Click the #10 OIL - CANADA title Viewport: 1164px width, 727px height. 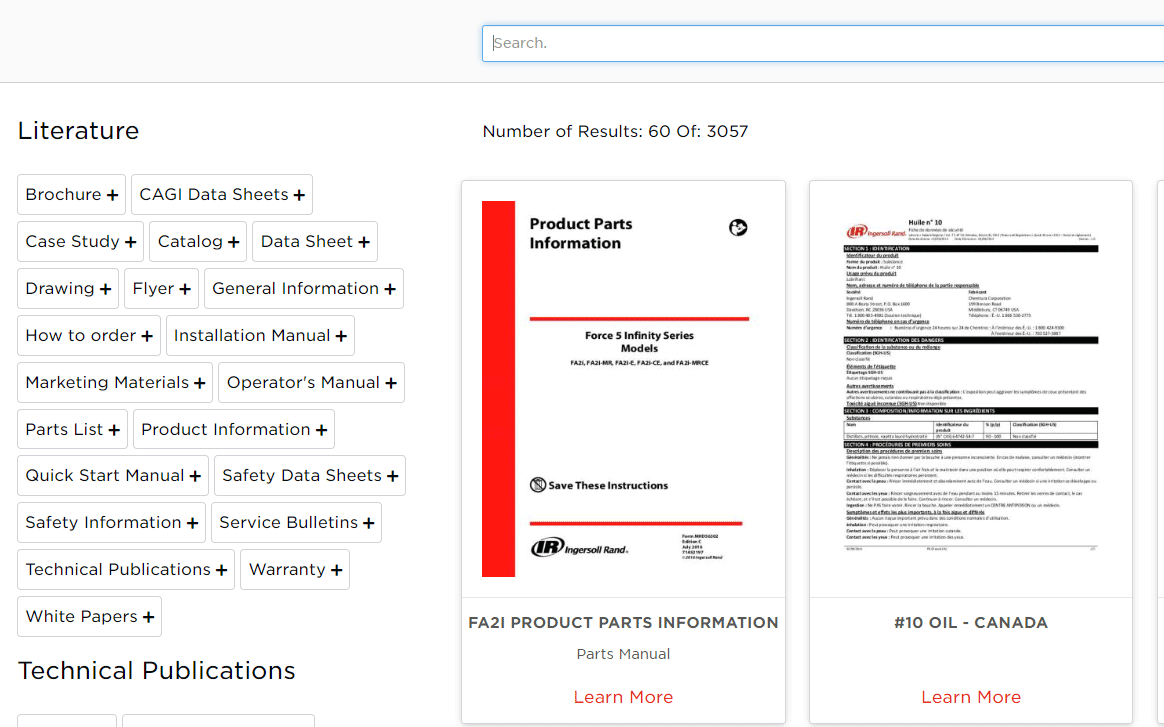coord(971,623)
